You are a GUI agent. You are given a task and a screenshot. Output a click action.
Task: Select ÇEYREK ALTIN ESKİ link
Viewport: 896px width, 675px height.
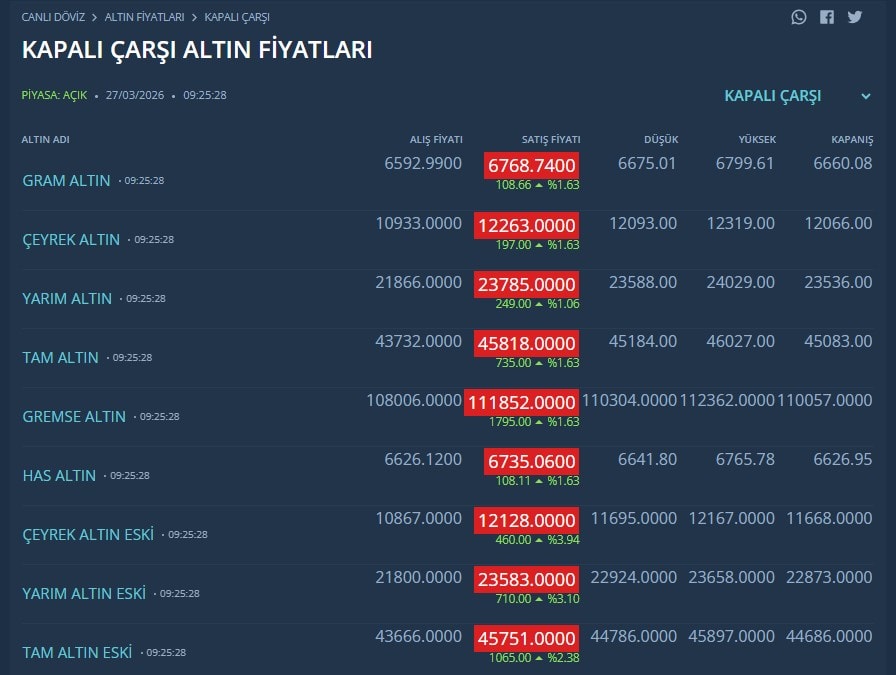(88, 535)
